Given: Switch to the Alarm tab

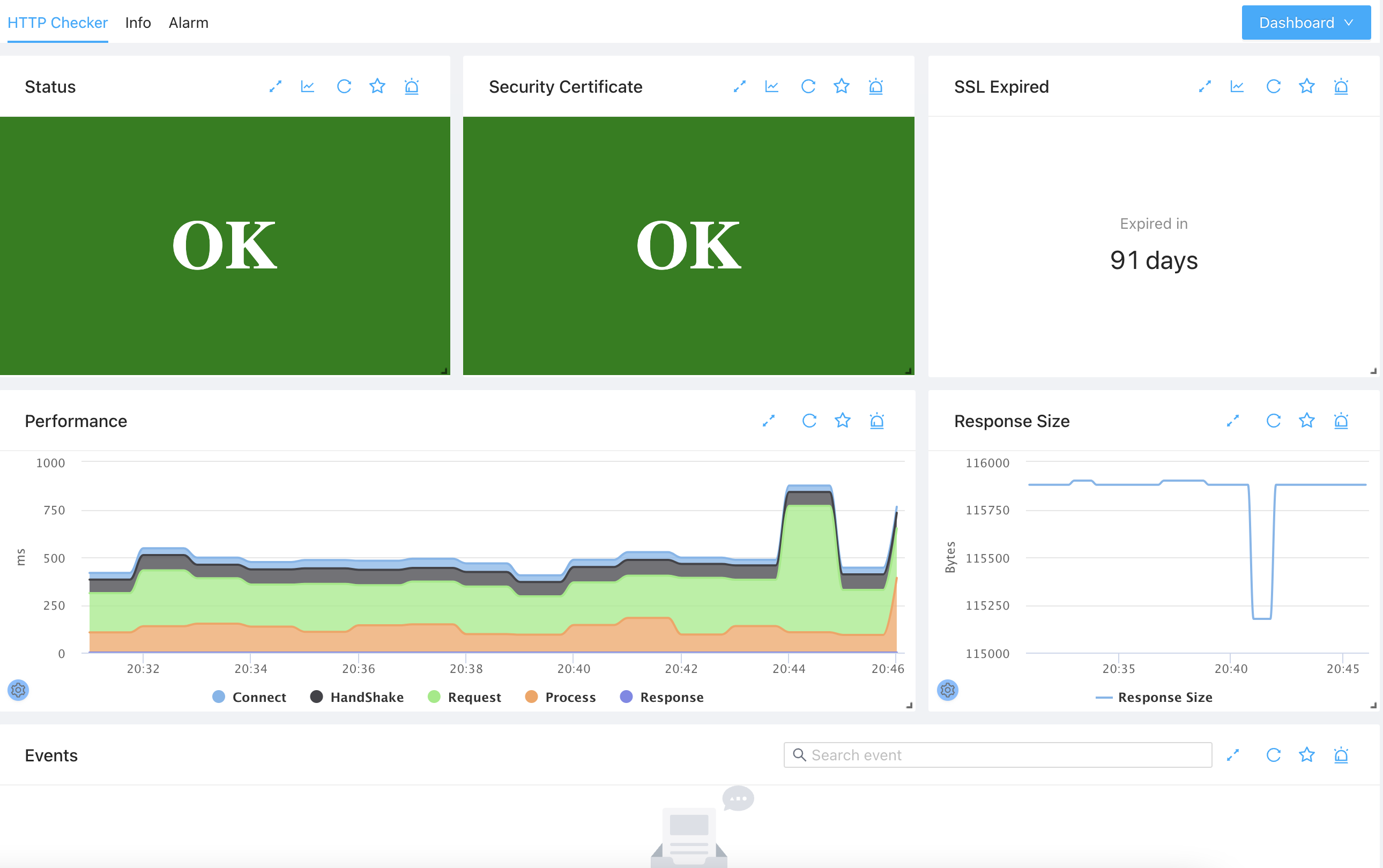Looking at the screenshot, I should pos(188,23).
